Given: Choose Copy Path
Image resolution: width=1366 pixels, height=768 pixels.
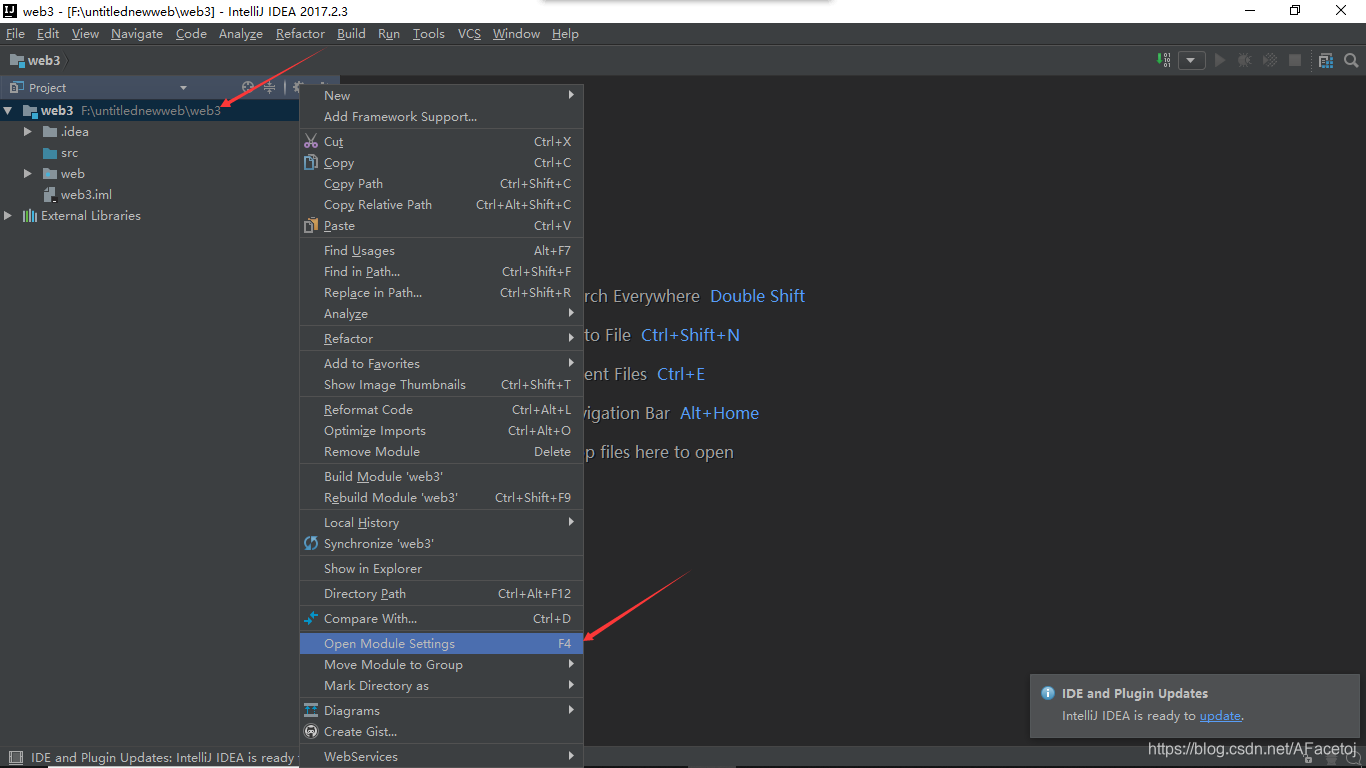Looking at the screenshot, I should (441, 184).
